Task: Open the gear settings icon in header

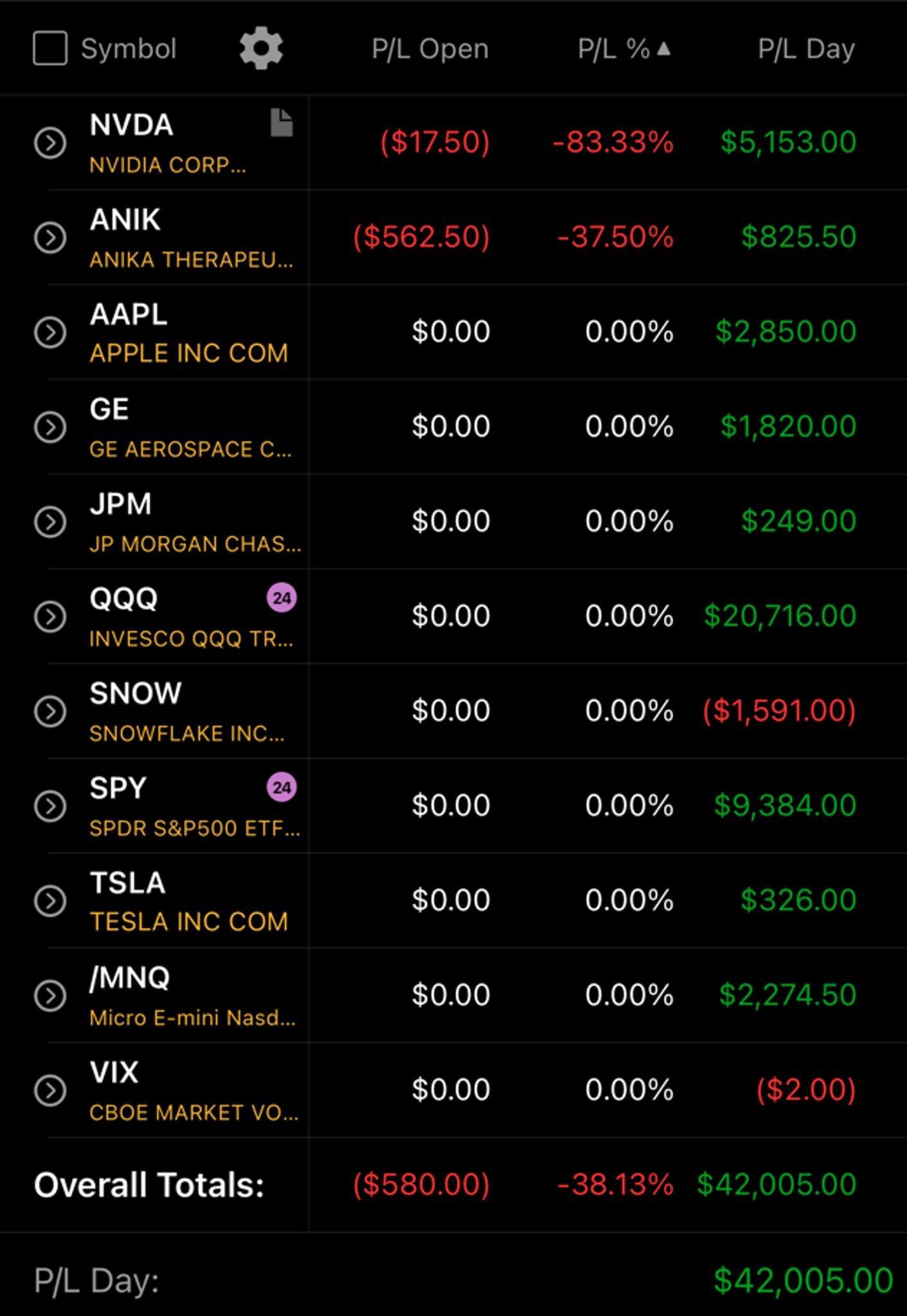Action: (x=261, y=49)
